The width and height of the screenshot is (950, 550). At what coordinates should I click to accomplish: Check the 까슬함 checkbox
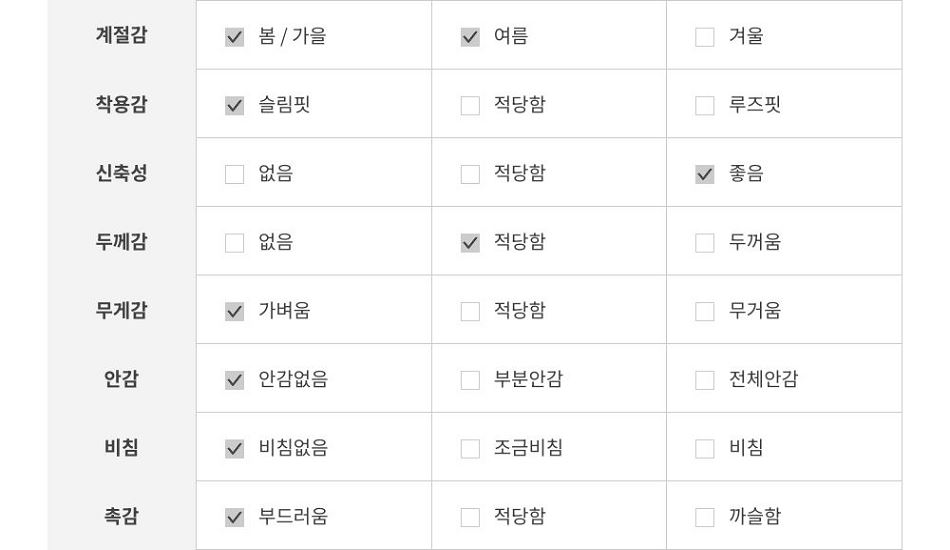click(705, 517)
